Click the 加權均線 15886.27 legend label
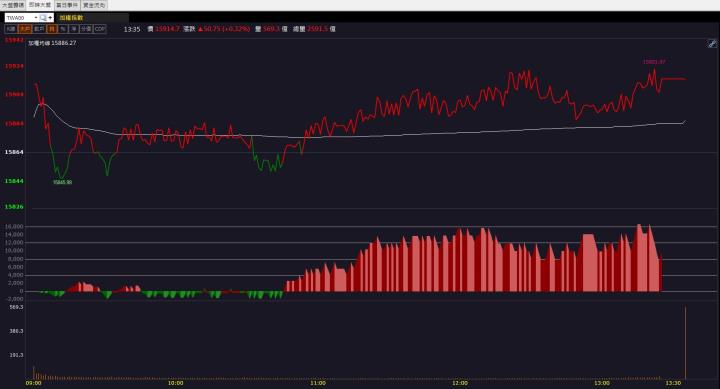 click(x=52, y=43)
